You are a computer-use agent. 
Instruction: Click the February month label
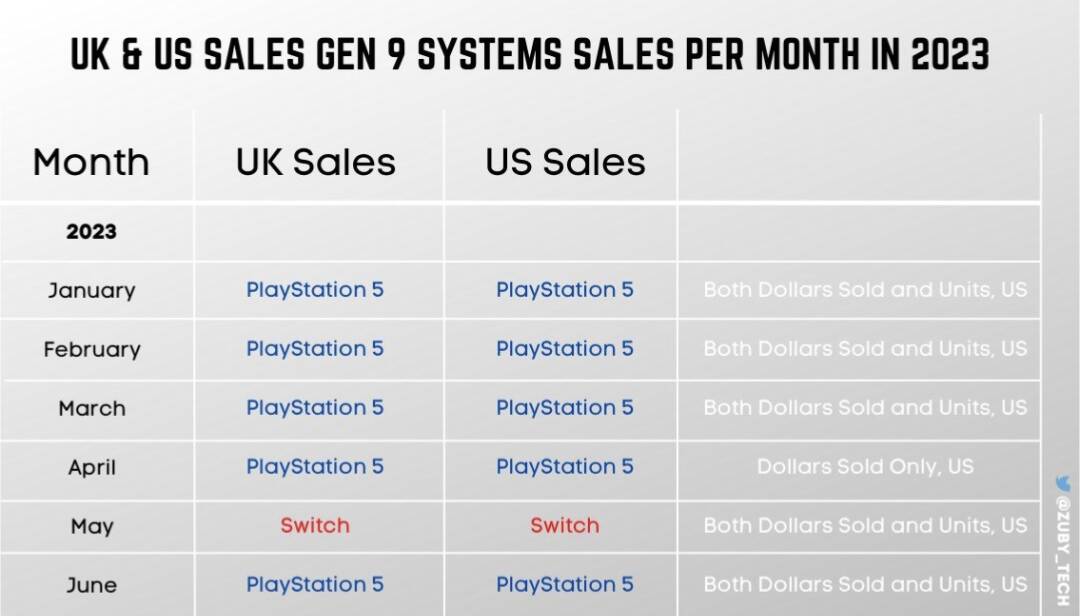(92, 349)
